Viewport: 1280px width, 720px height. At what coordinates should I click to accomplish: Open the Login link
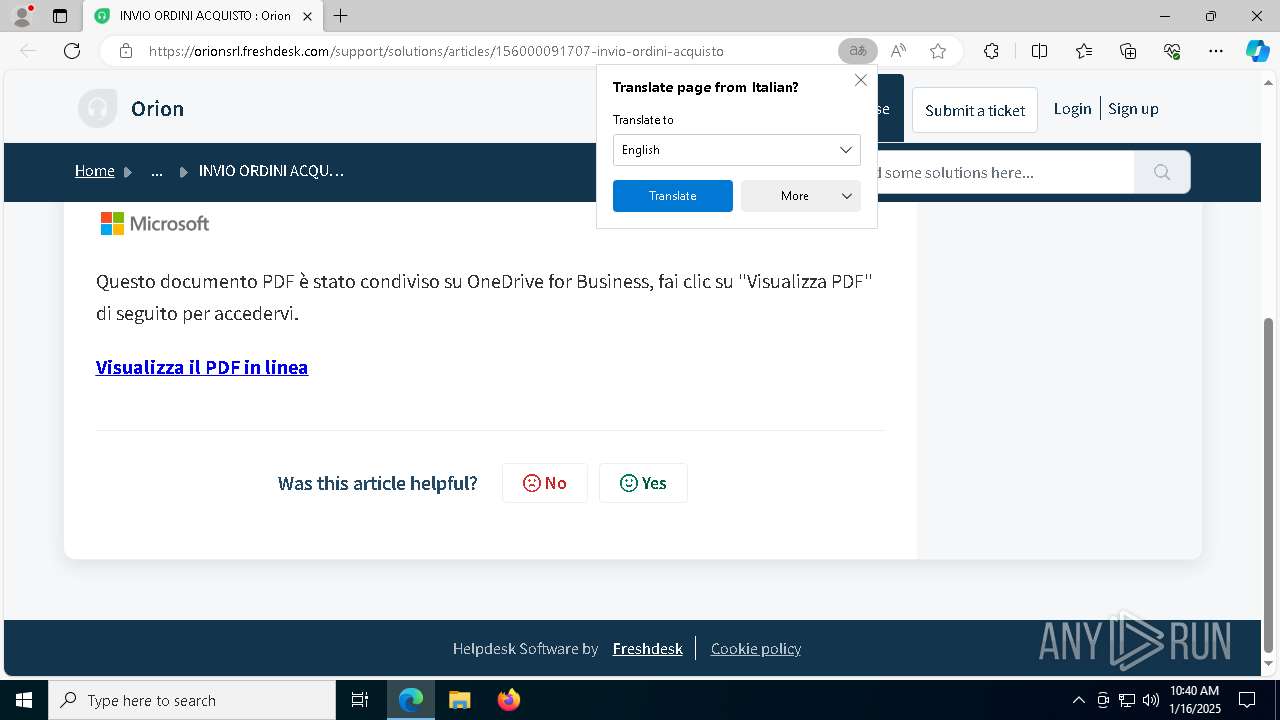1072,109
